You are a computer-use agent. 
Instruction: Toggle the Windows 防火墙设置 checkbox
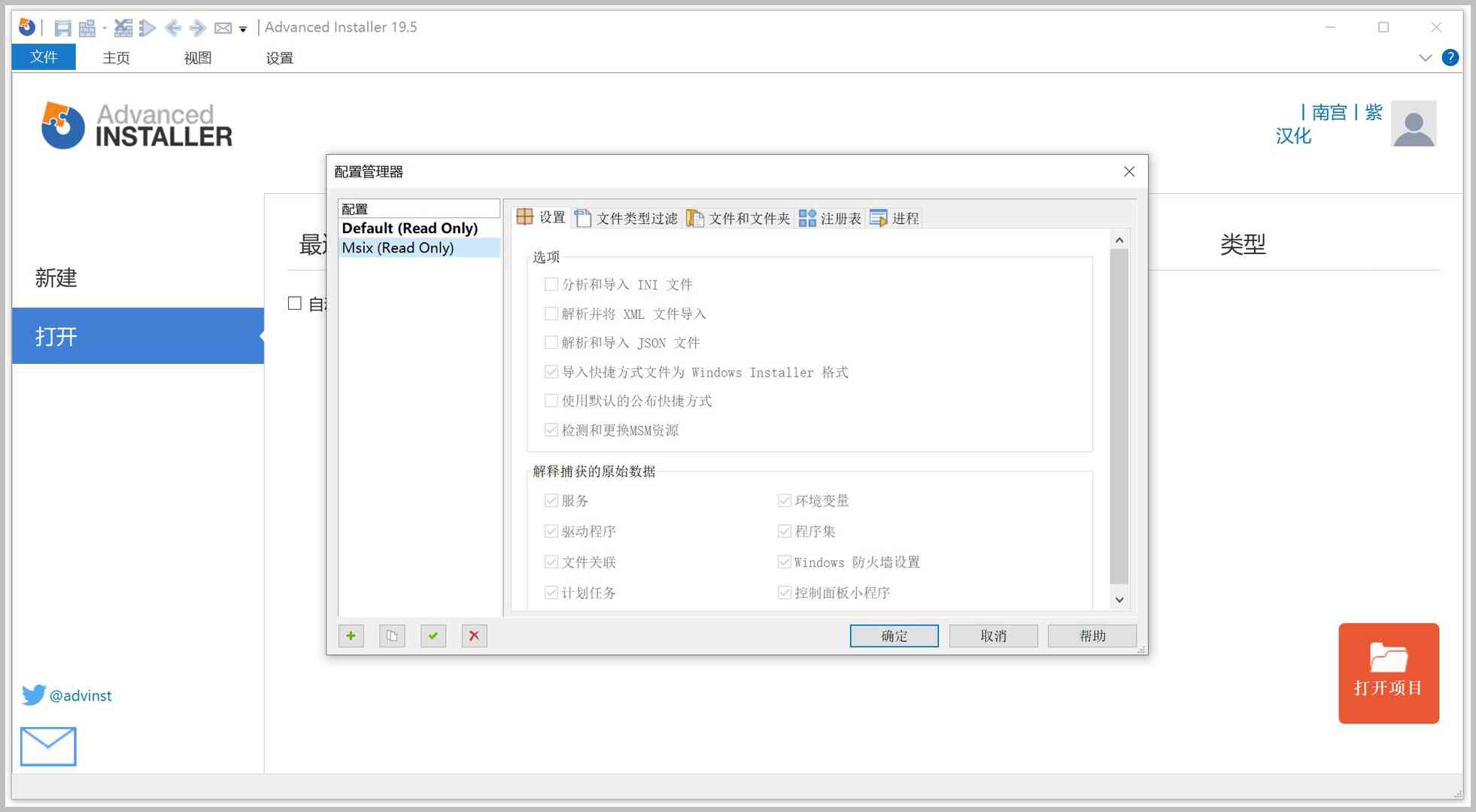pos(785,562)
